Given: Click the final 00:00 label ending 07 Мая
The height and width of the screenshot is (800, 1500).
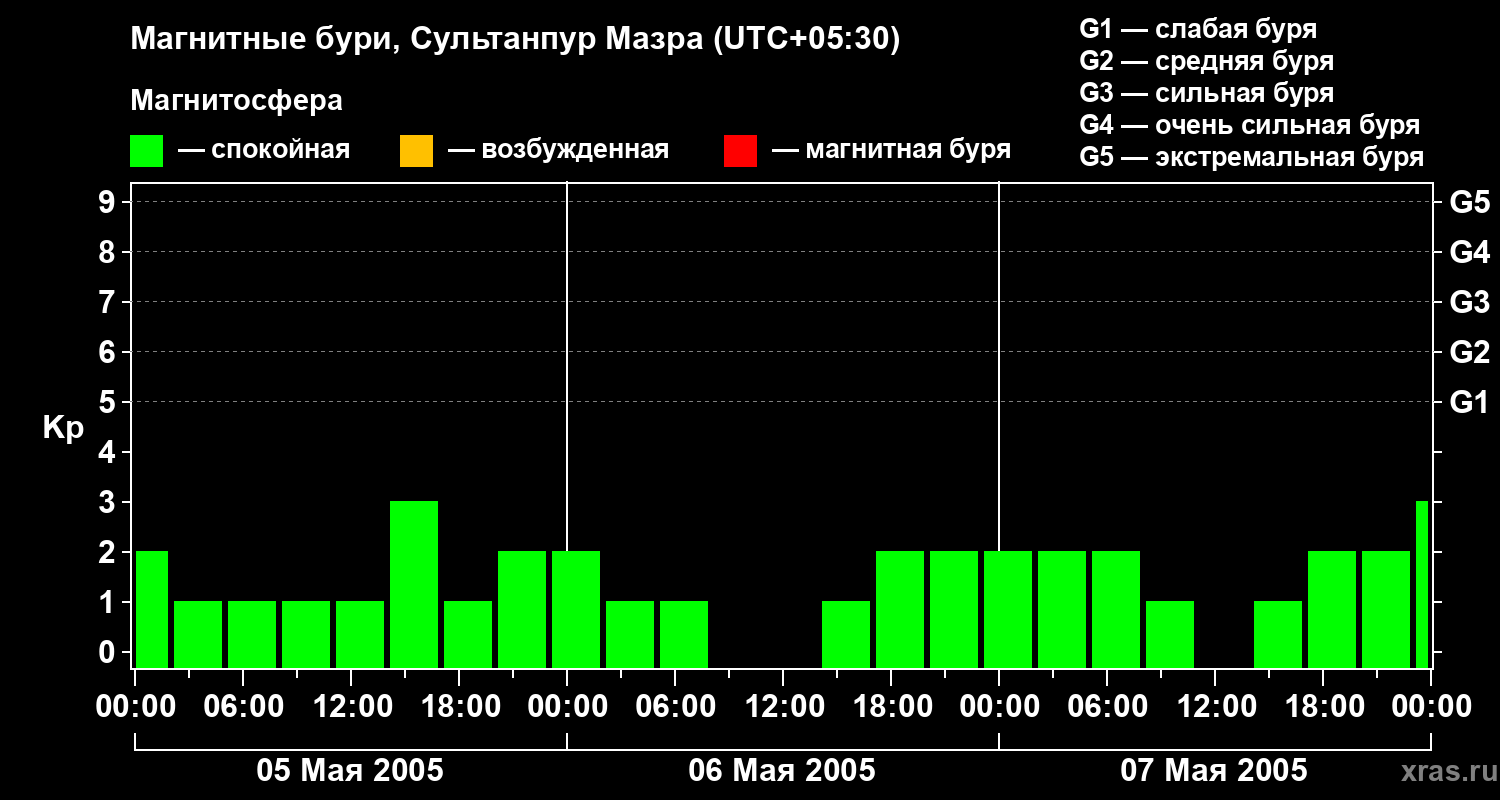Looking at the screenshot, I should (x=1431, y=707).
